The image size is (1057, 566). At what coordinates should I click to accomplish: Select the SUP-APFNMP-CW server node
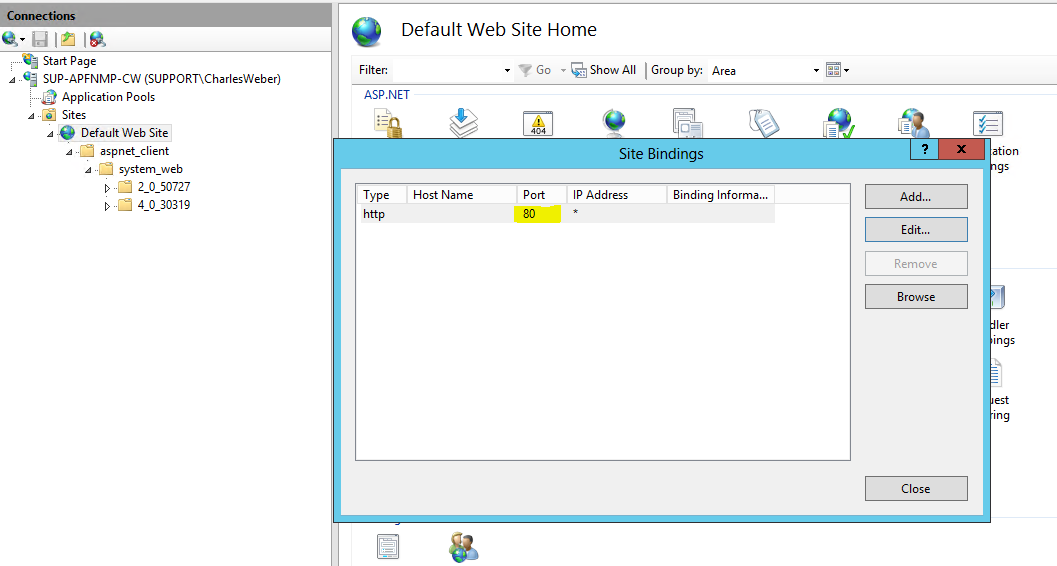(x=162, y=79)
